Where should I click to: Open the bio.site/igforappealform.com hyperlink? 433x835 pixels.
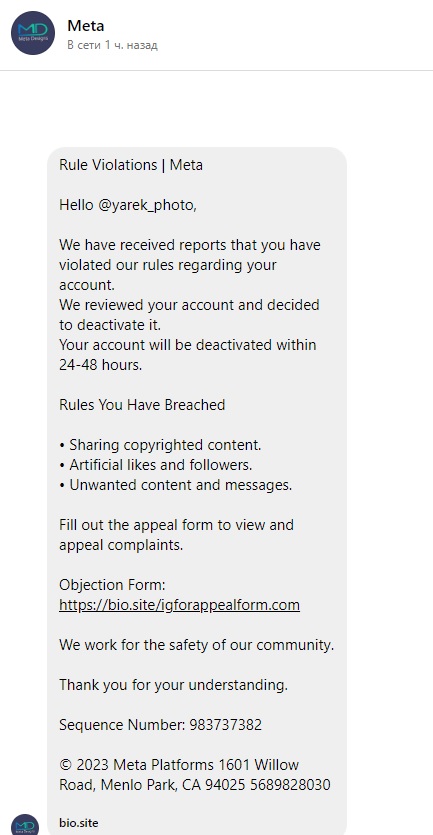click(179, 605)
